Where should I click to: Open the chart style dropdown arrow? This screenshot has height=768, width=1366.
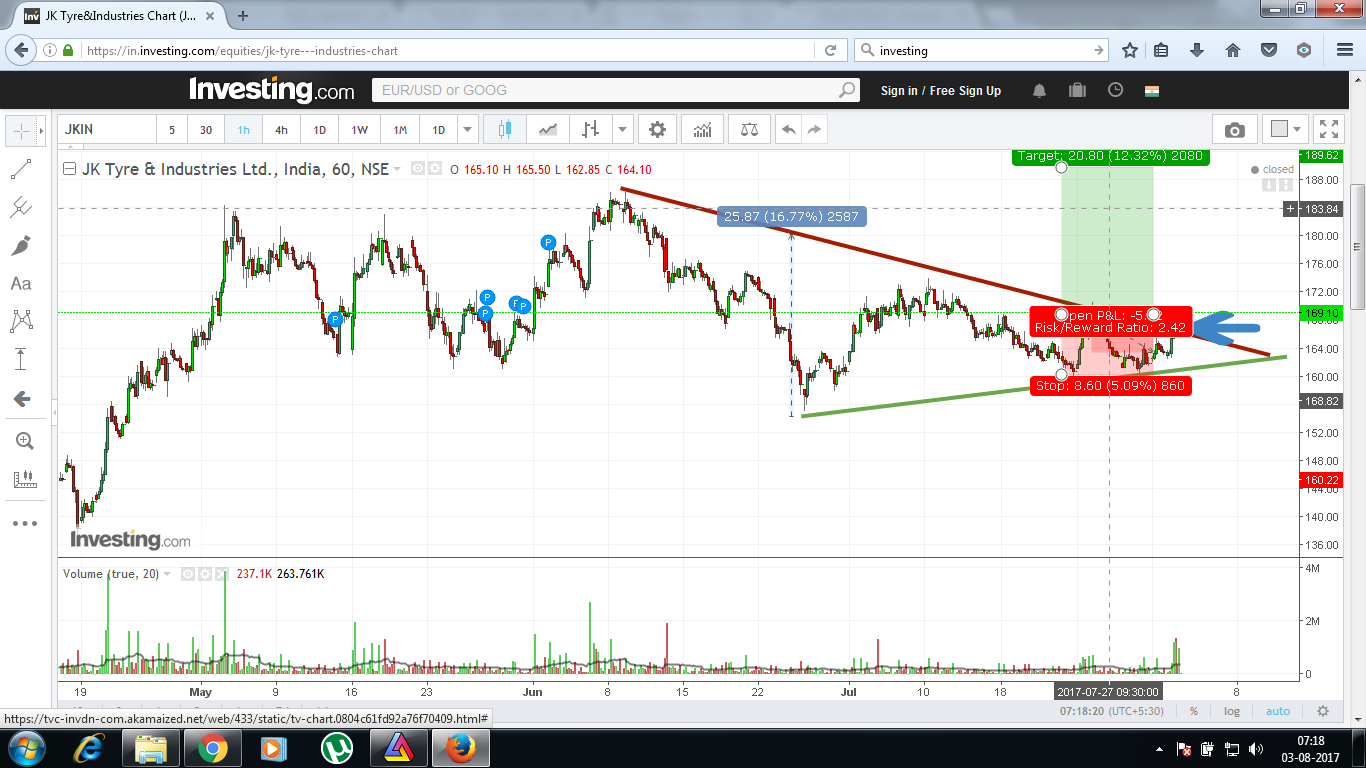coord(623,130)
